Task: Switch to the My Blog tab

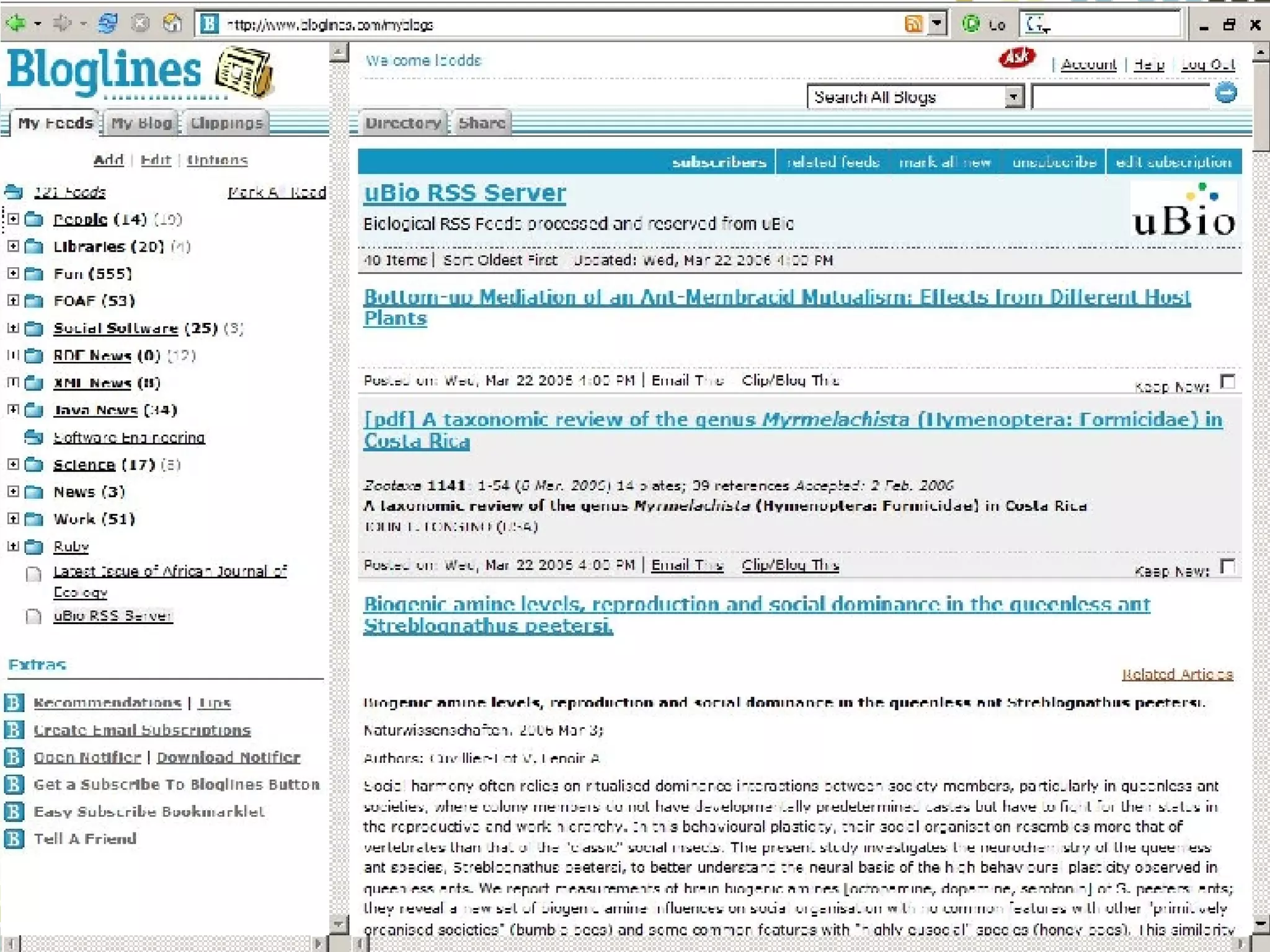Action: click(141, 123)
